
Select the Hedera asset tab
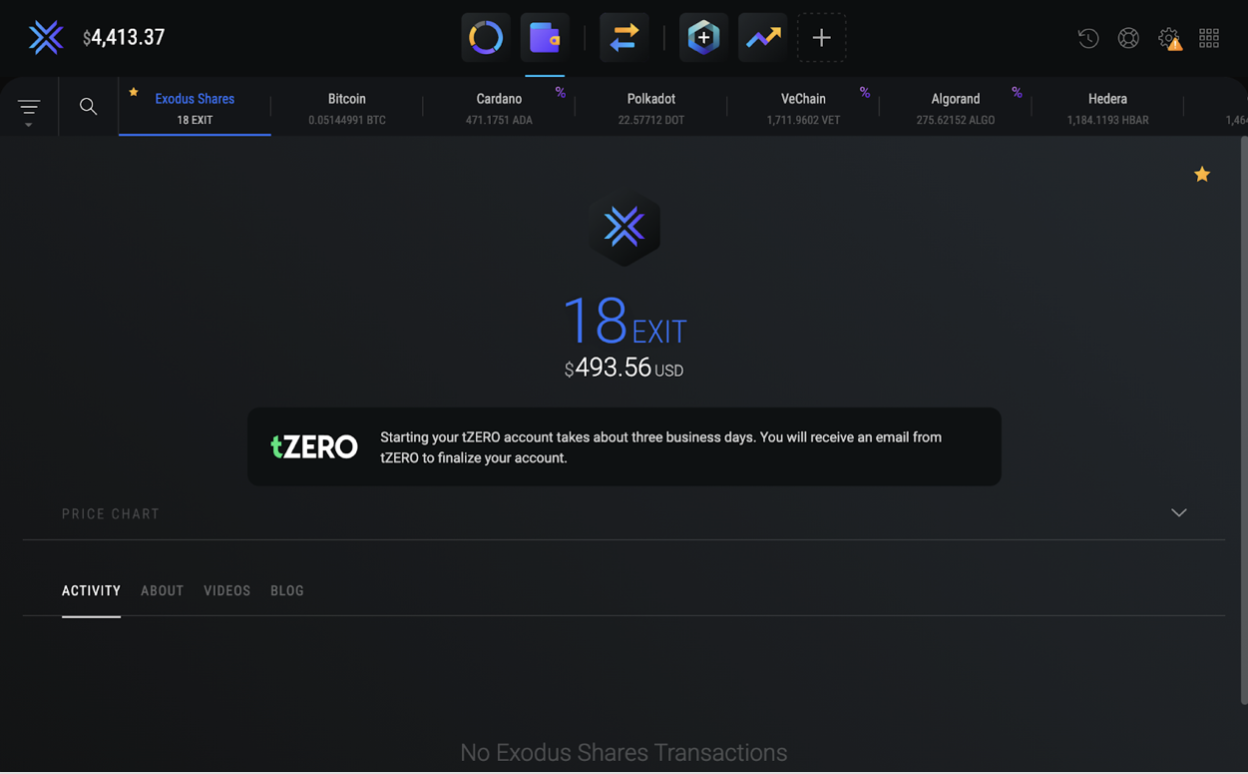[x=1107, y=108]
